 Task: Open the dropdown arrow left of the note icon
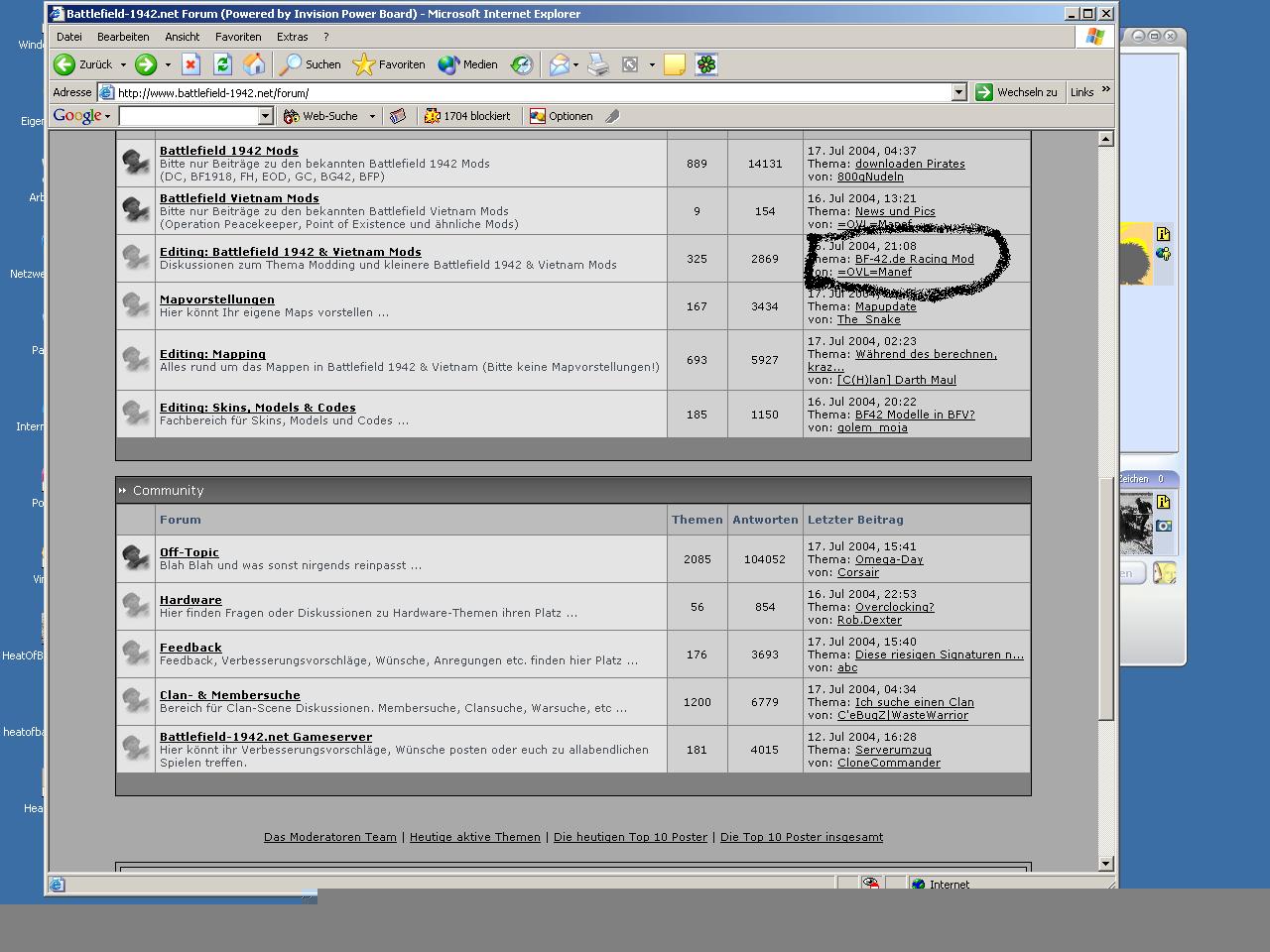(x=652, y=64)
